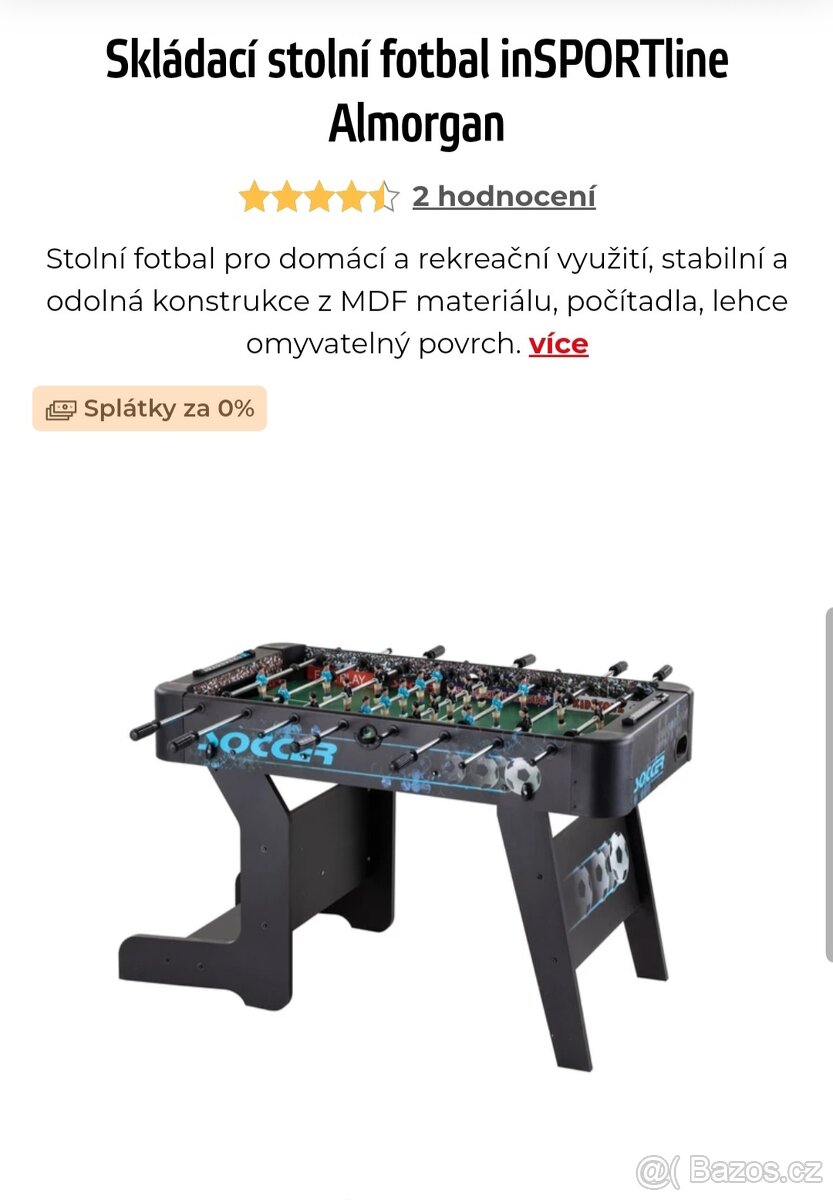This screenshot has width=833, height=1200.
Task: Click the red "více" link
Action: pyautogui.click(x=558, y=344)
